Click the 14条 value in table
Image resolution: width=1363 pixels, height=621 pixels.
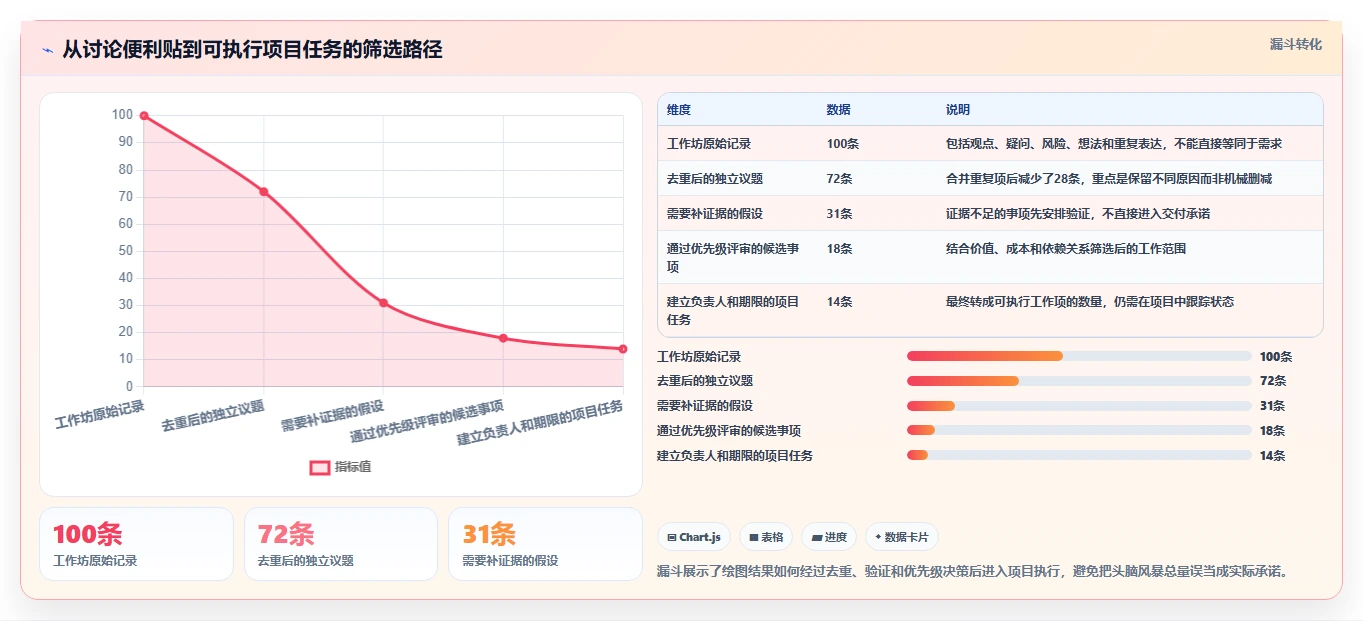coord(840,302)
